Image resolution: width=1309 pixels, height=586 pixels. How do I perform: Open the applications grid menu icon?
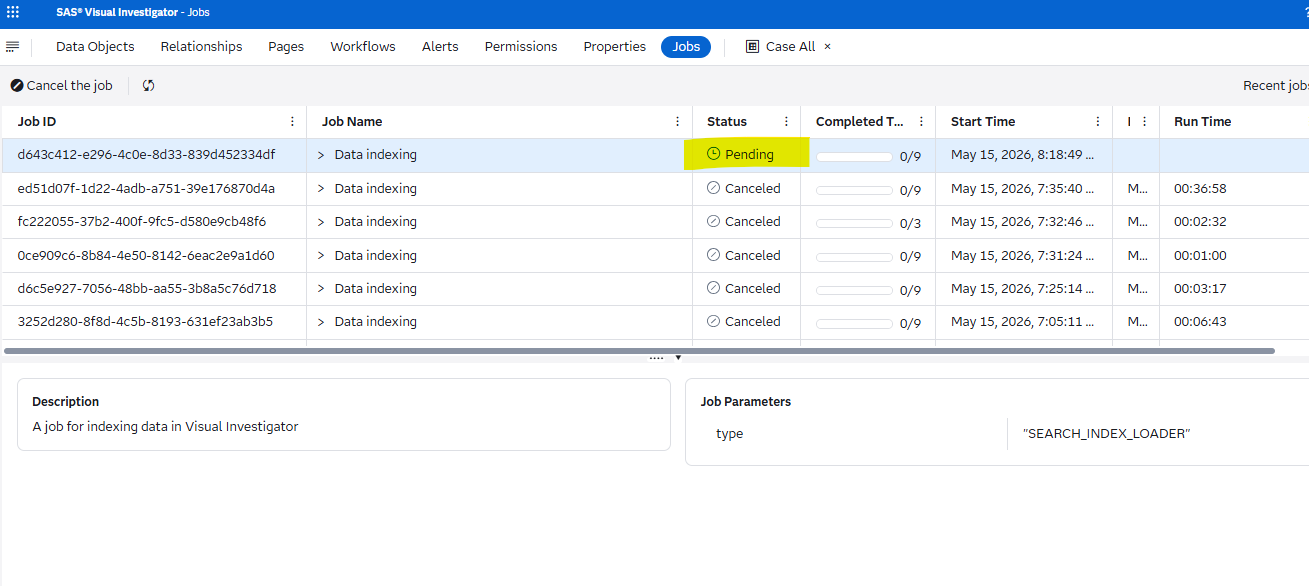tap(13, 13)
